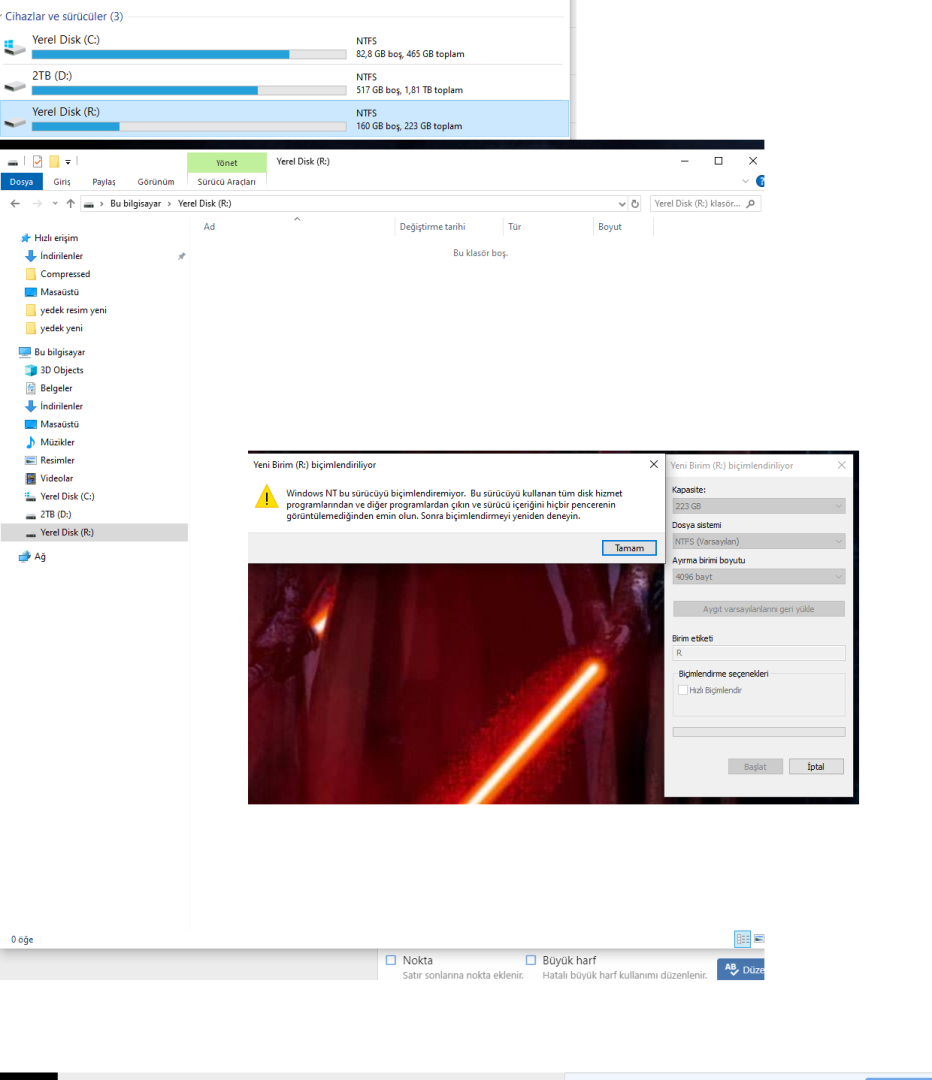Select 2TB (D:) drive in devices list
Screen dimensions: 932x1080
[x=284, y=83]
